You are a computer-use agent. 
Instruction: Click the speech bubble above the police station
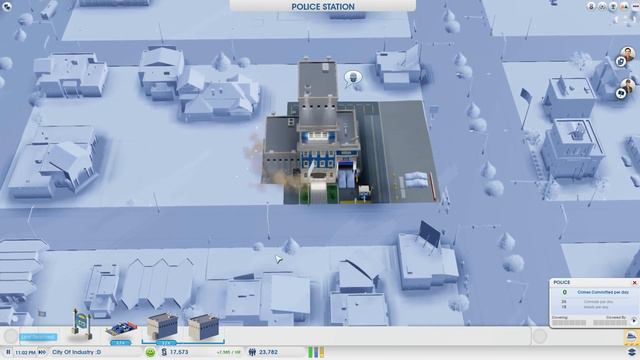point(353,78)
